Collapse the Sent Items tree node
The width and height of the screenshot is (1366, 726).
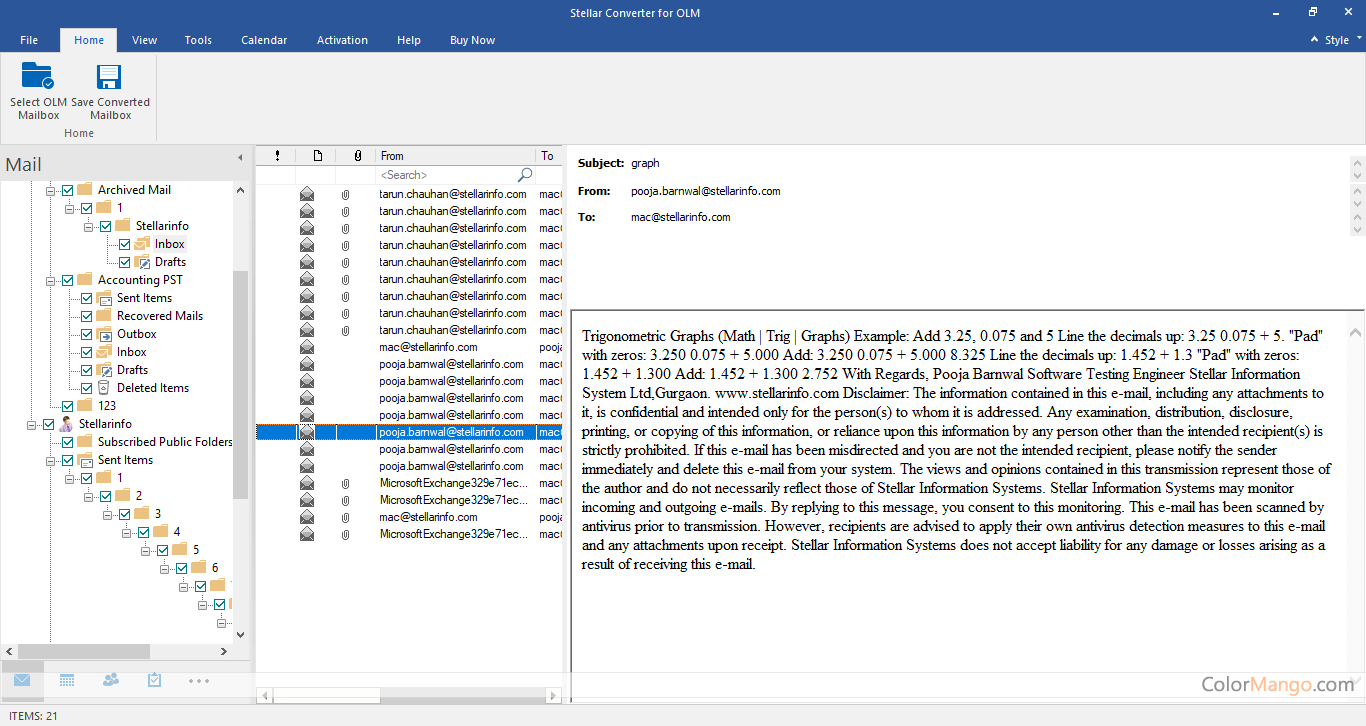tap(51, 460)
